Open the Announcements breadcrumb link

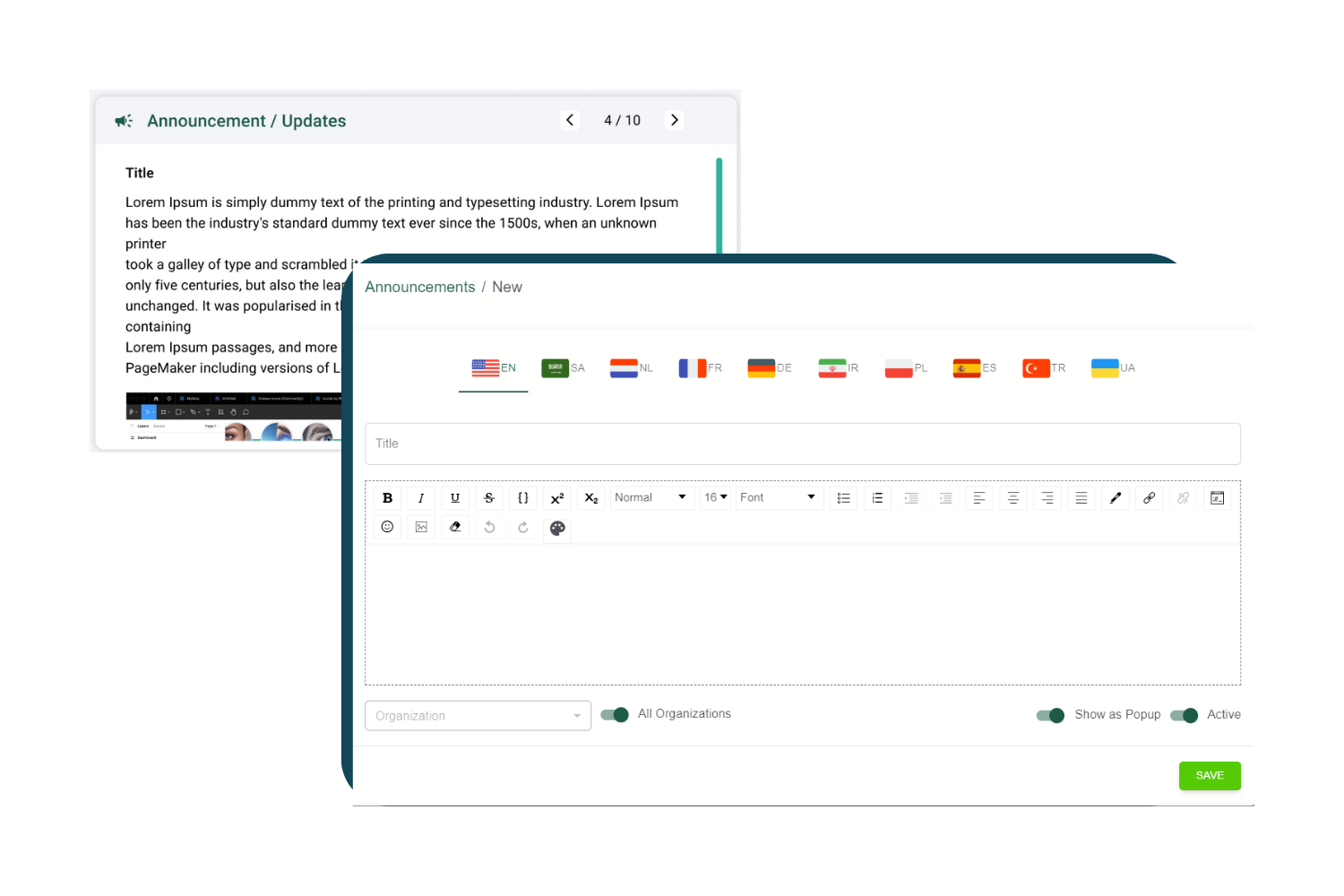420,288
